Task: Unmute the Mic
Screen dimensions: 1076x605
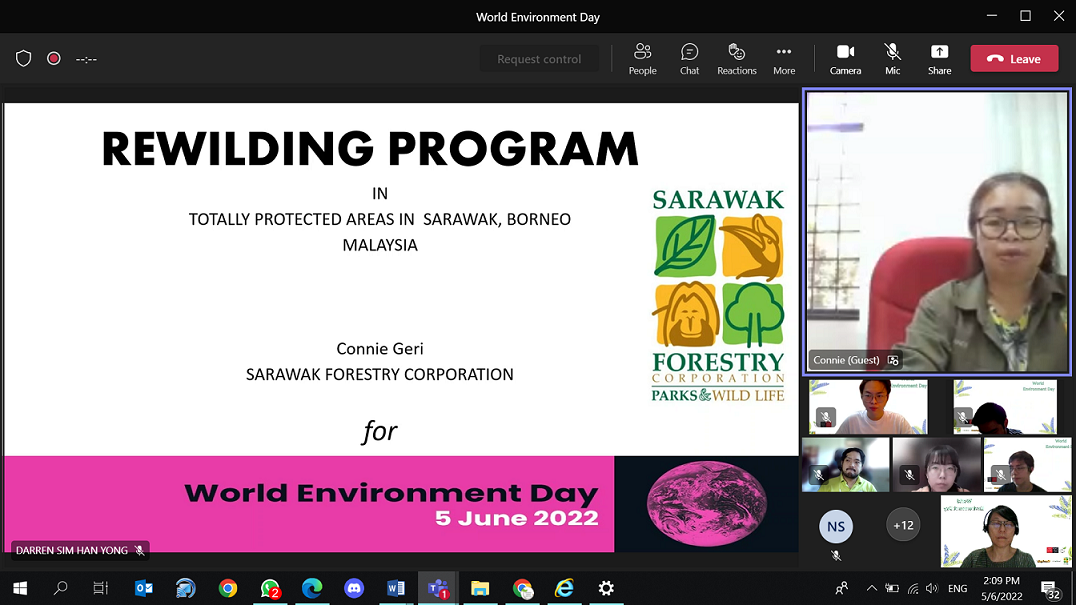Action: pos(892,59)
